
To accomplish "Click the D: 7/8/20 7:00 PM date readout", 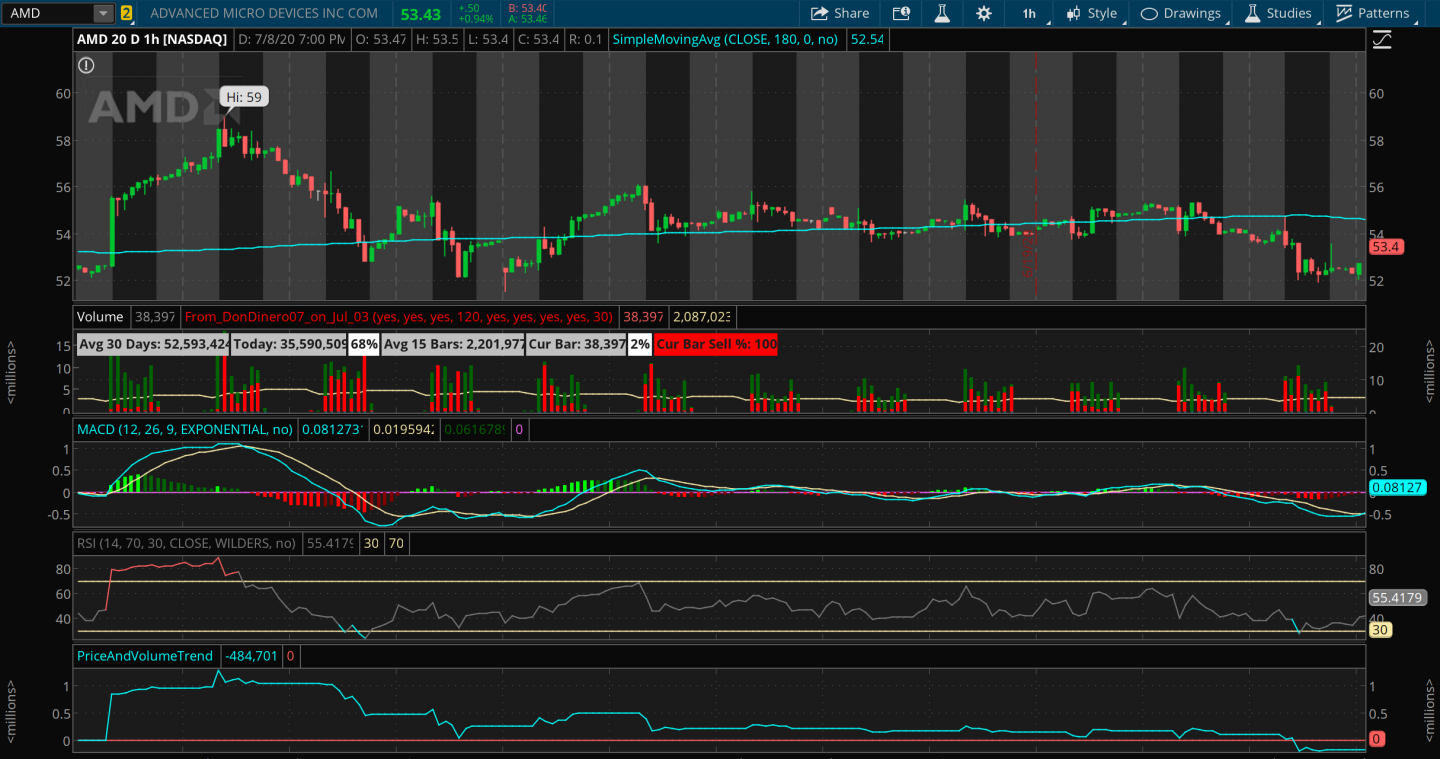I will click(291, 39).
